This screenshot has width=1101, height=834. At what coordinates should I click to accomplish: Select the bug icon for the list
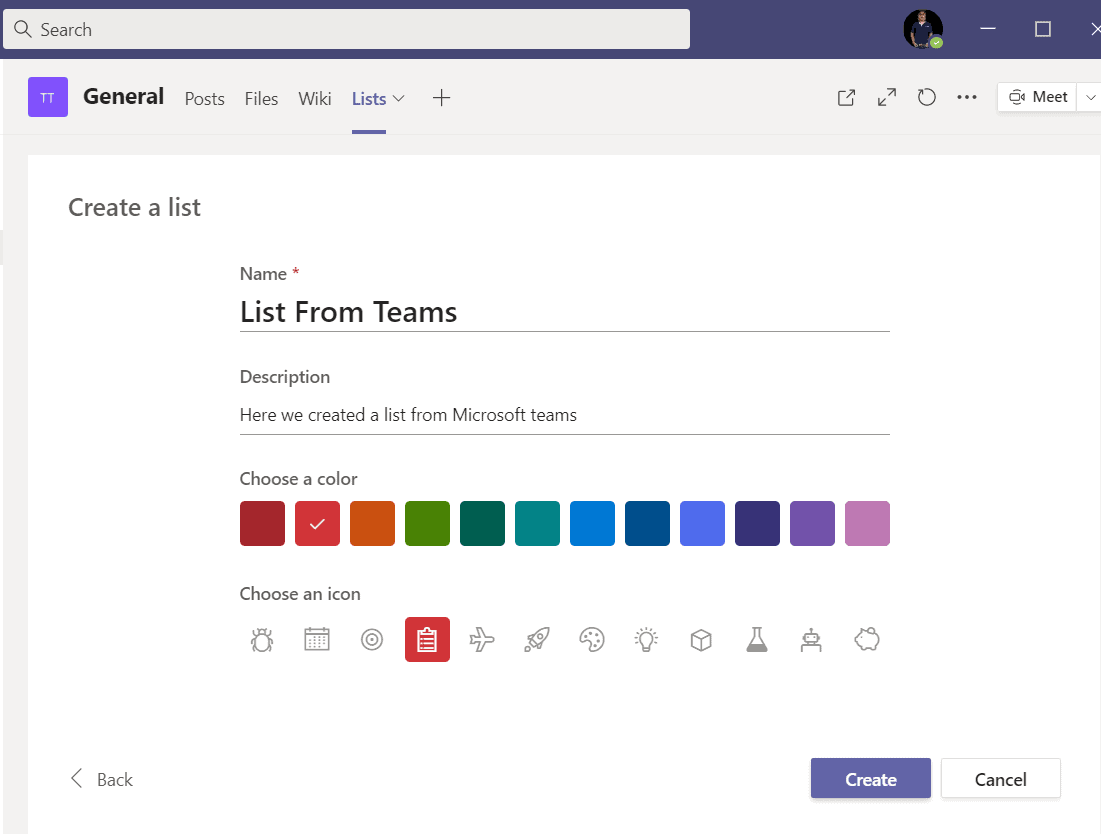click(262, 639)
